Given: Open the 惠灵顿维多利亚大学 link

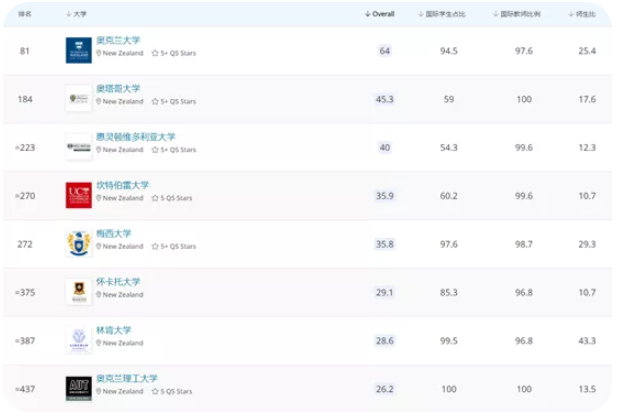Looking at the screenshot, I should point(135,137).
